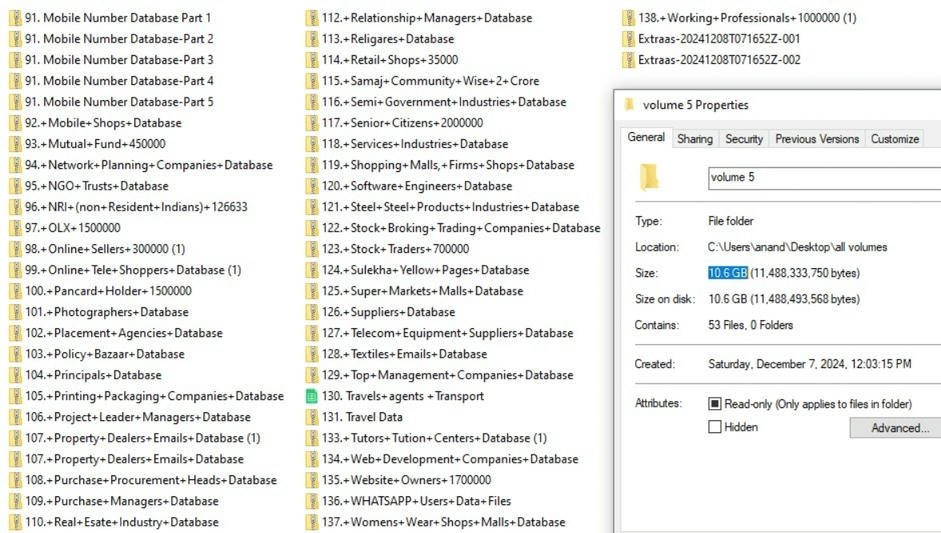Screen dimensions: 941x533
Task: Click the zip icon beside 114.+Retail+Shops+35000
Action: click(x=311, y=60)
